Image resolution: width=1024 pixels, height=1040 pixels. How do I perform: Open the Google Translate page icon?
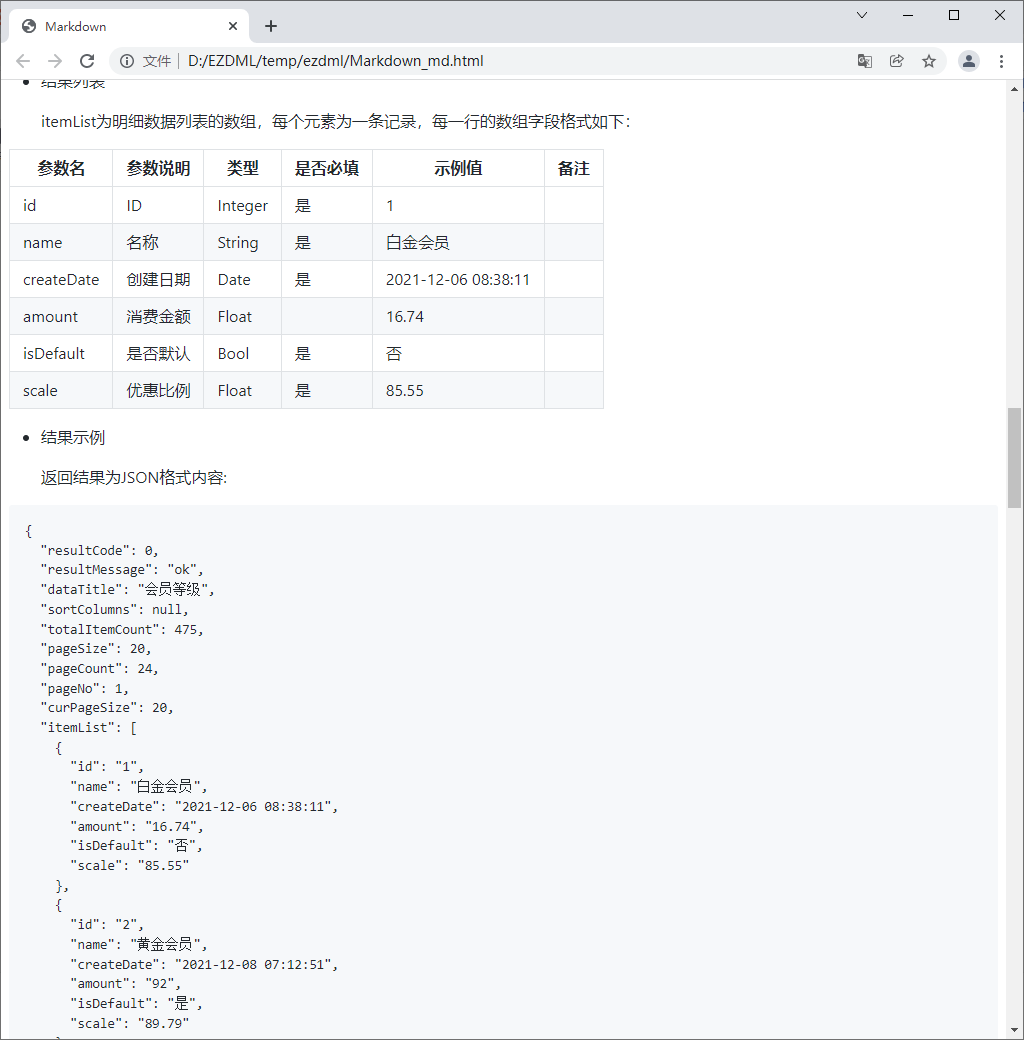(864, 60)
